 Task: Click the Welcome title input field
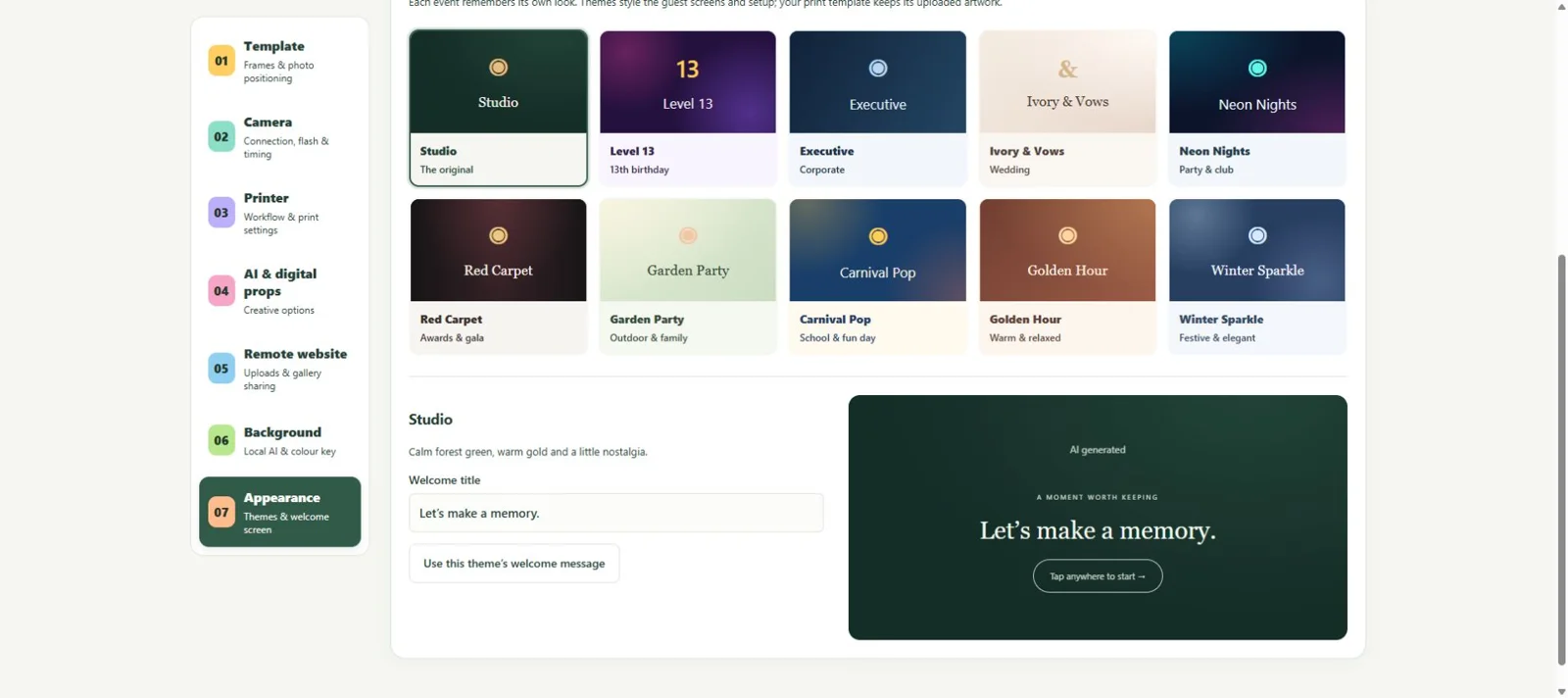(616, 513)
